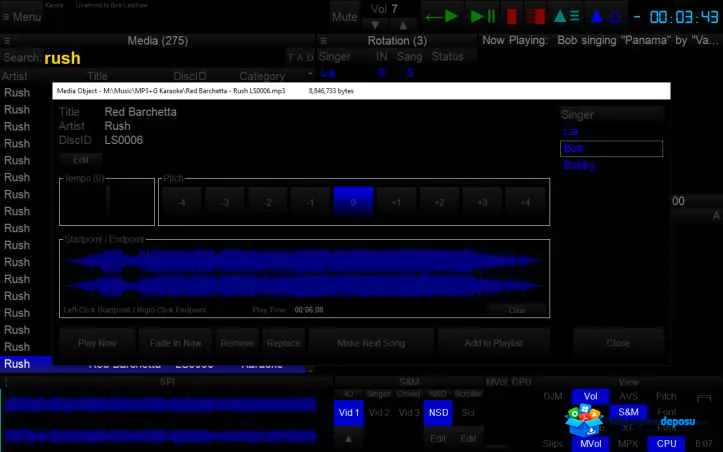Click the Mute button
The width and height of the screenshot is (723, 452).
(x=344, y=17)
